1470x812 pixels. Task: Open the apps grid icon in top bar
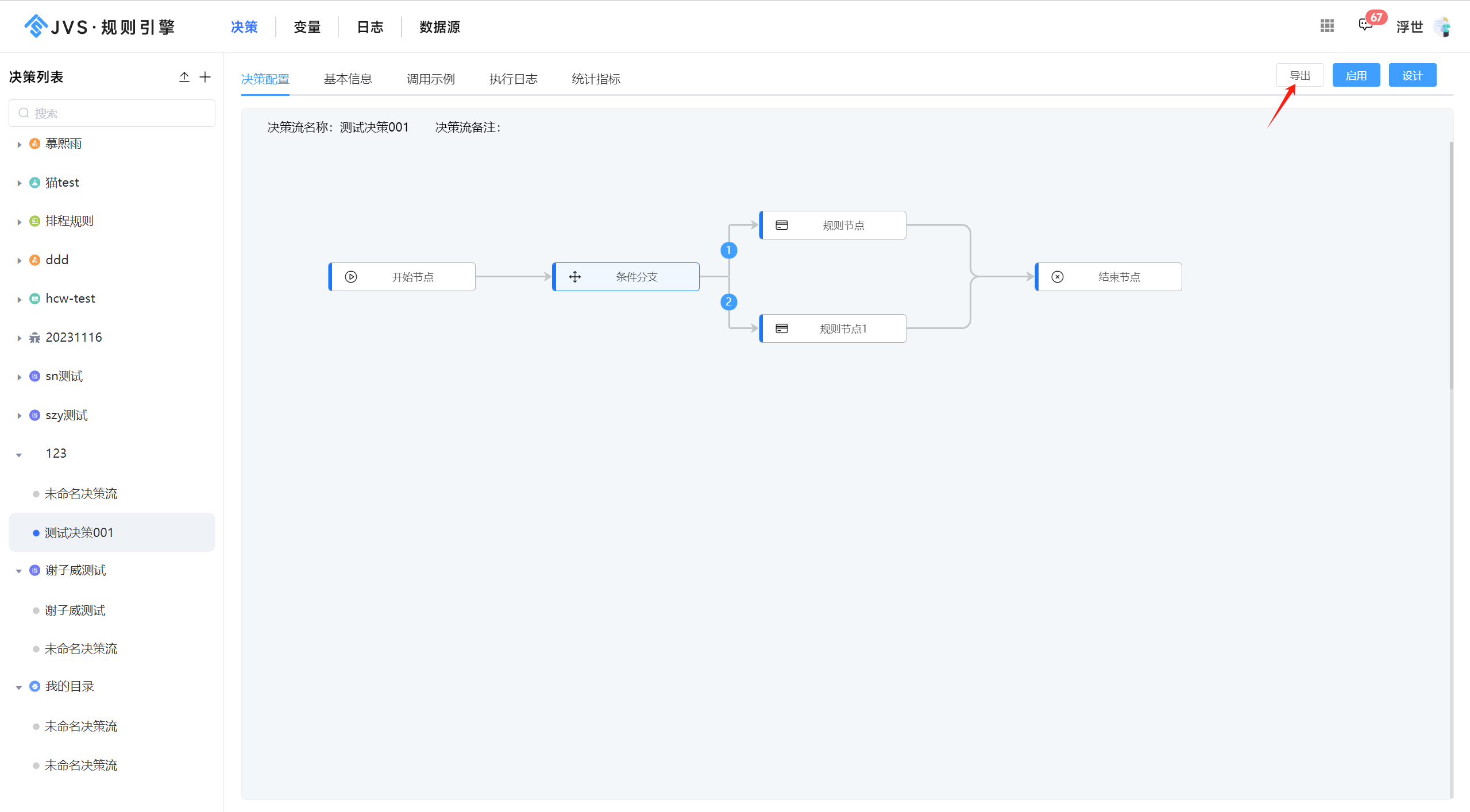coord(1327,26)
